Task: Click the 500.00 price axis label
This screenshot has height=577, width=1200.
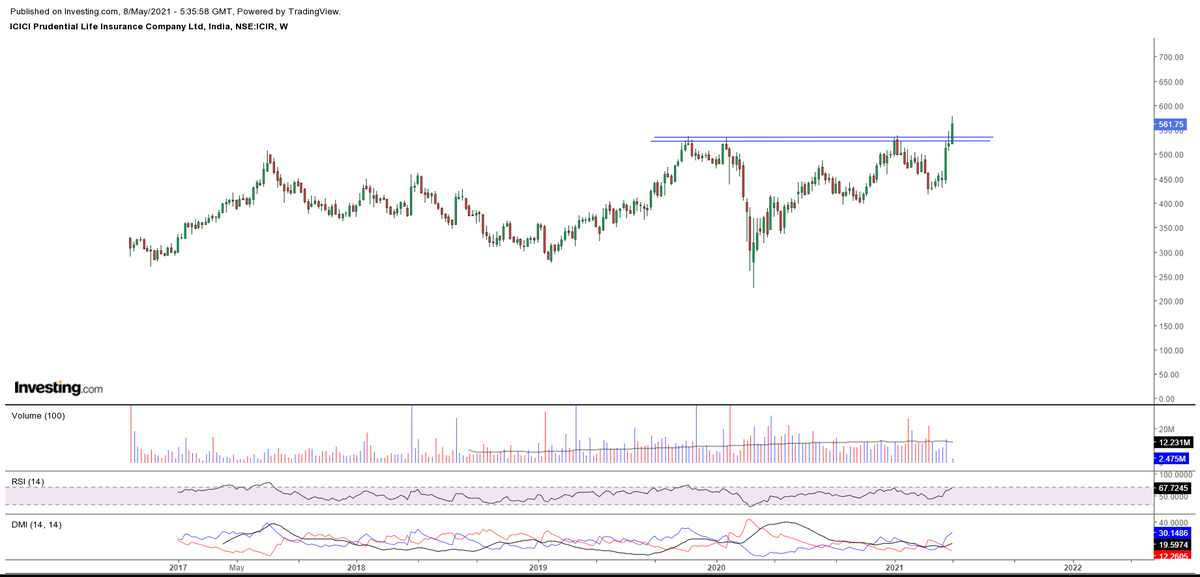Action: tap(1171, 155)
